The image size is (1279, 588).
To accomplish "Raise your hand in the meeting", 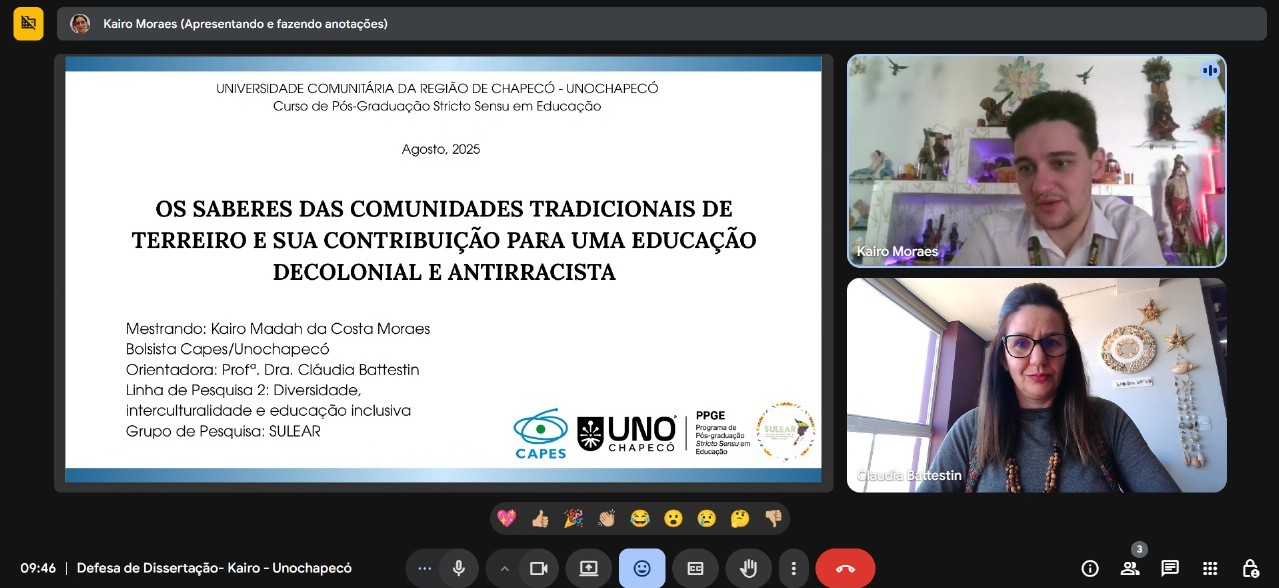I will (x=748, y=568).
